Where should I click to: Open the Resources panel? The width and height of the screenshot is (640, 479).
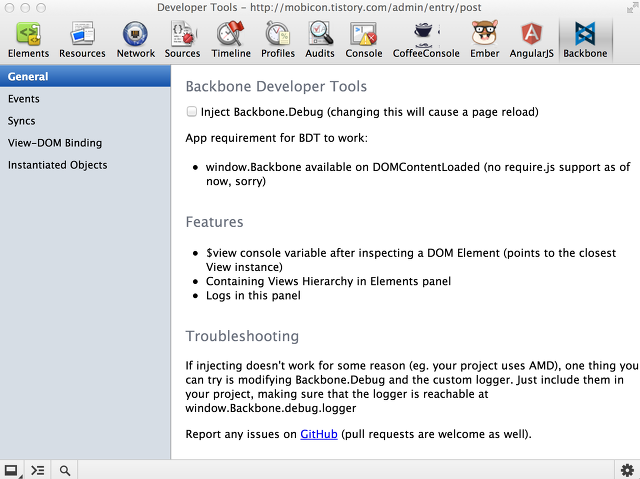[x=82, y=40]
